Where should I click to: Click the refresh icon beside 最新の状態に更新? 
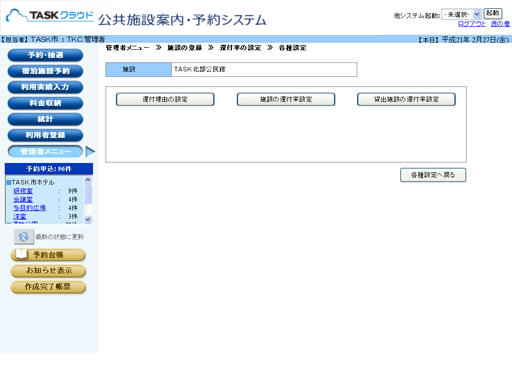[x=24, y=237]
